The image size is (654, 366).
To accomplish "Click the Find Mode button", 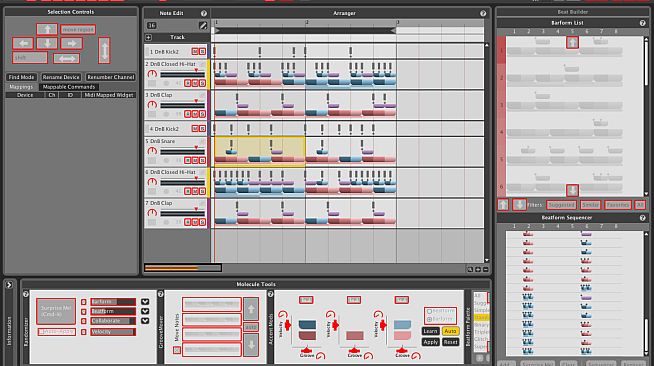I will pos(22,77).
